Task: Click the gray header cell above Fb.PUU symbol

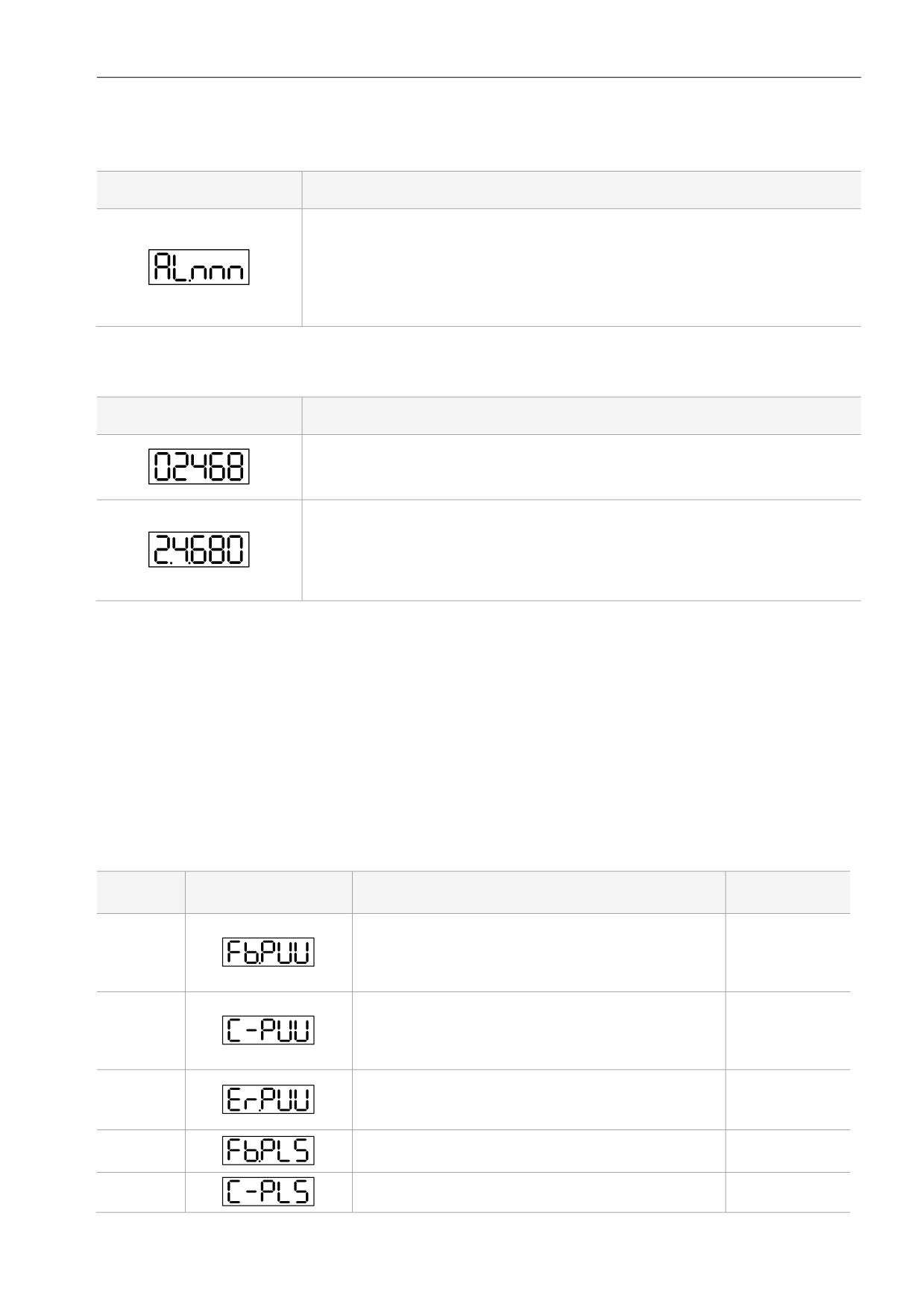Action: pos(268,892)
